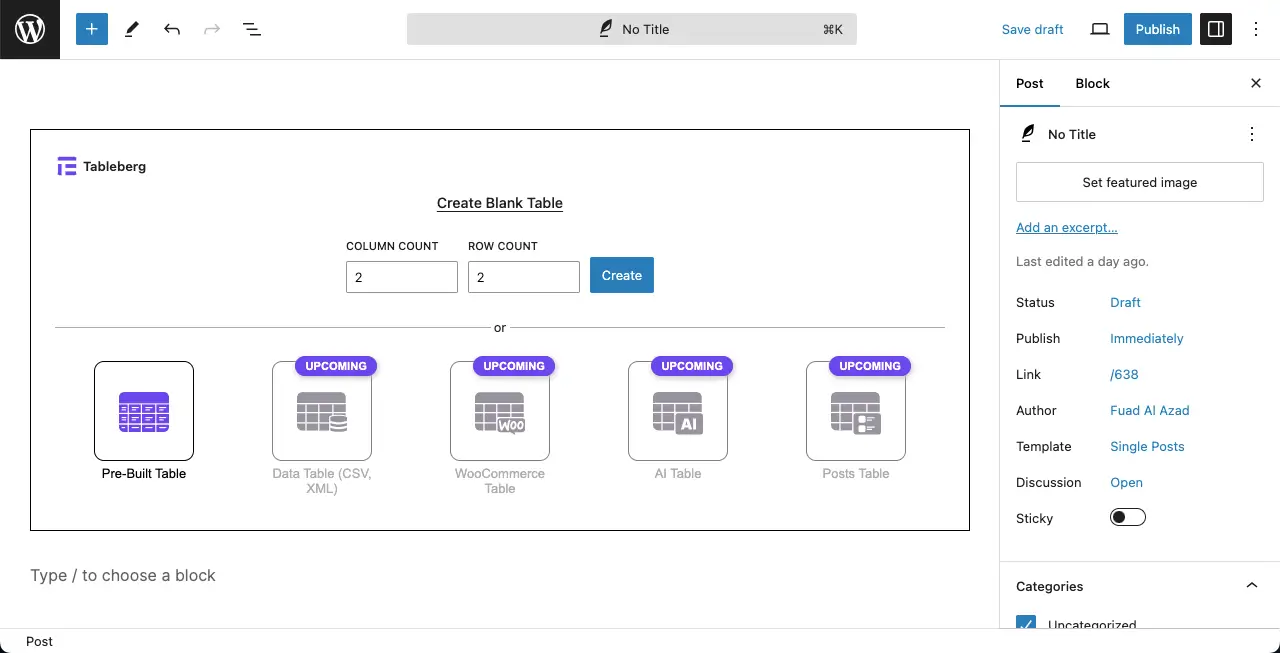Uncheck the Uncategorized category
Screen dimensions: 1280x653
pos(1026,624)
